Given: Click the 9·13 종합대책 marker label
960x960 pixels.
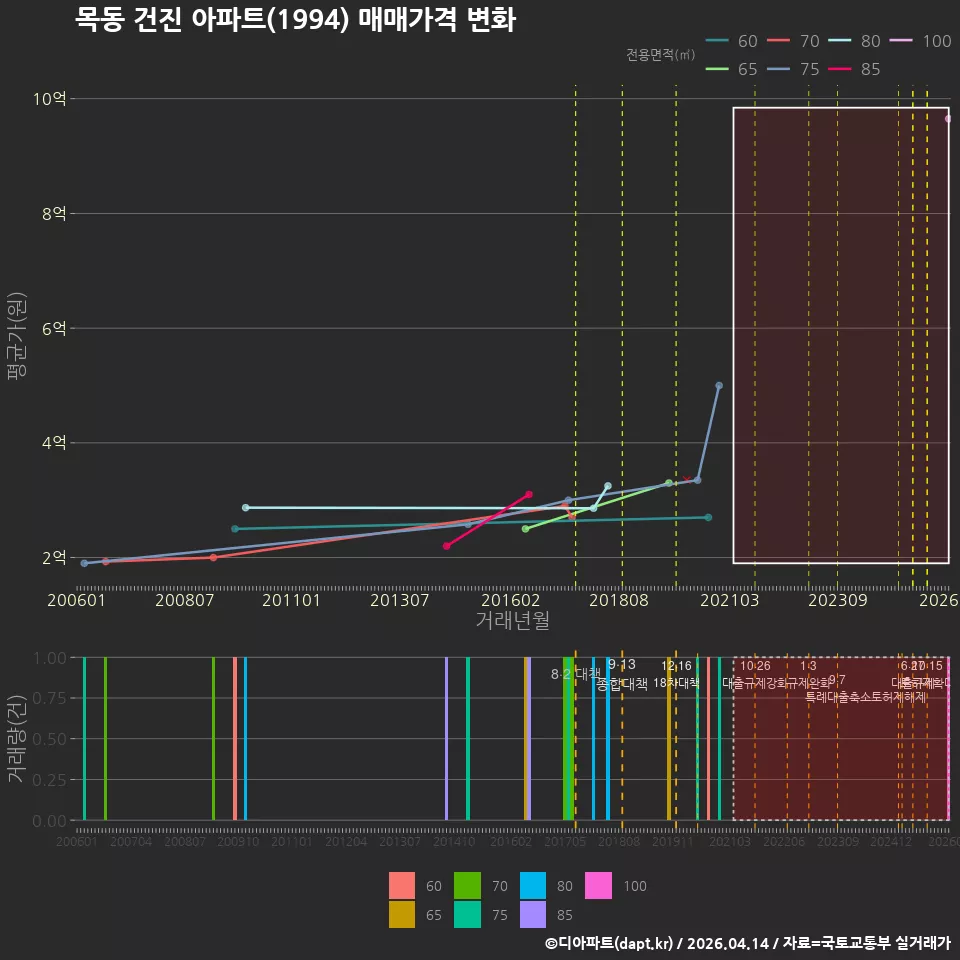Looking at the screenshot, I should coord(622,674).
